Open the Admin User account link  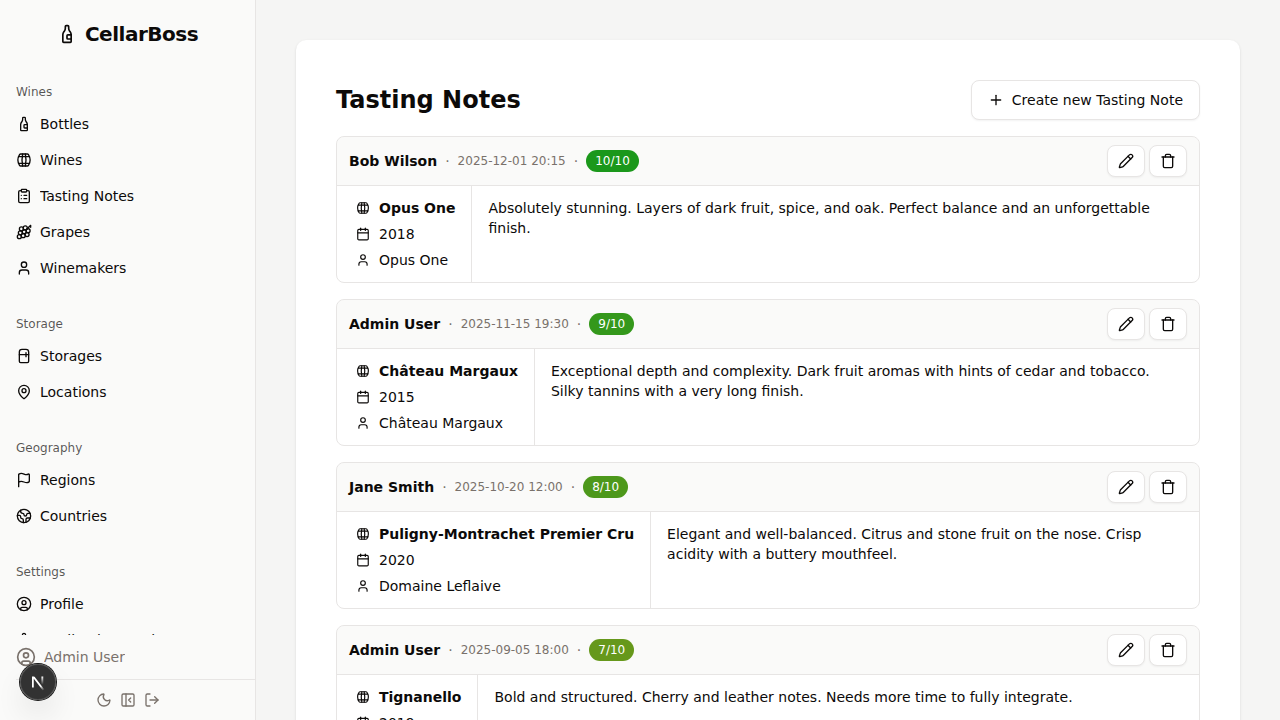pos(83,657)
